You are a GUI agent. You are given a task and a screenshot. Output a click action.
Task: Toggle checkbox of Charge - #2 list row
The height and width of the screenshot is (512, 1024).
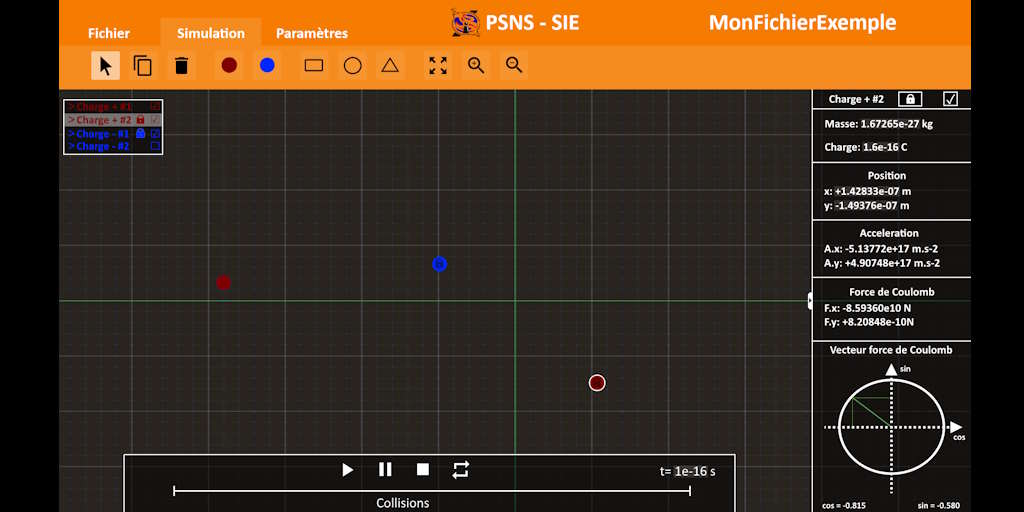pyautogui.click(x=155, y=146)
